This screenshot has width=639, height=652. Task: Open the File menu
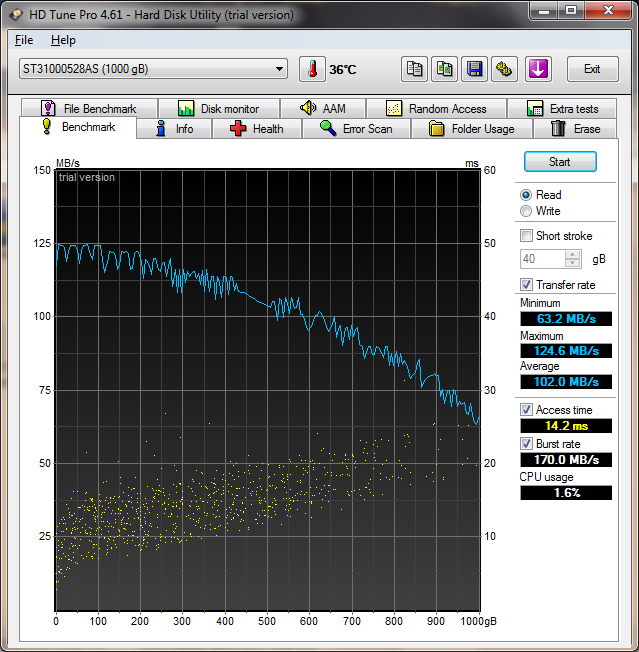24,40
